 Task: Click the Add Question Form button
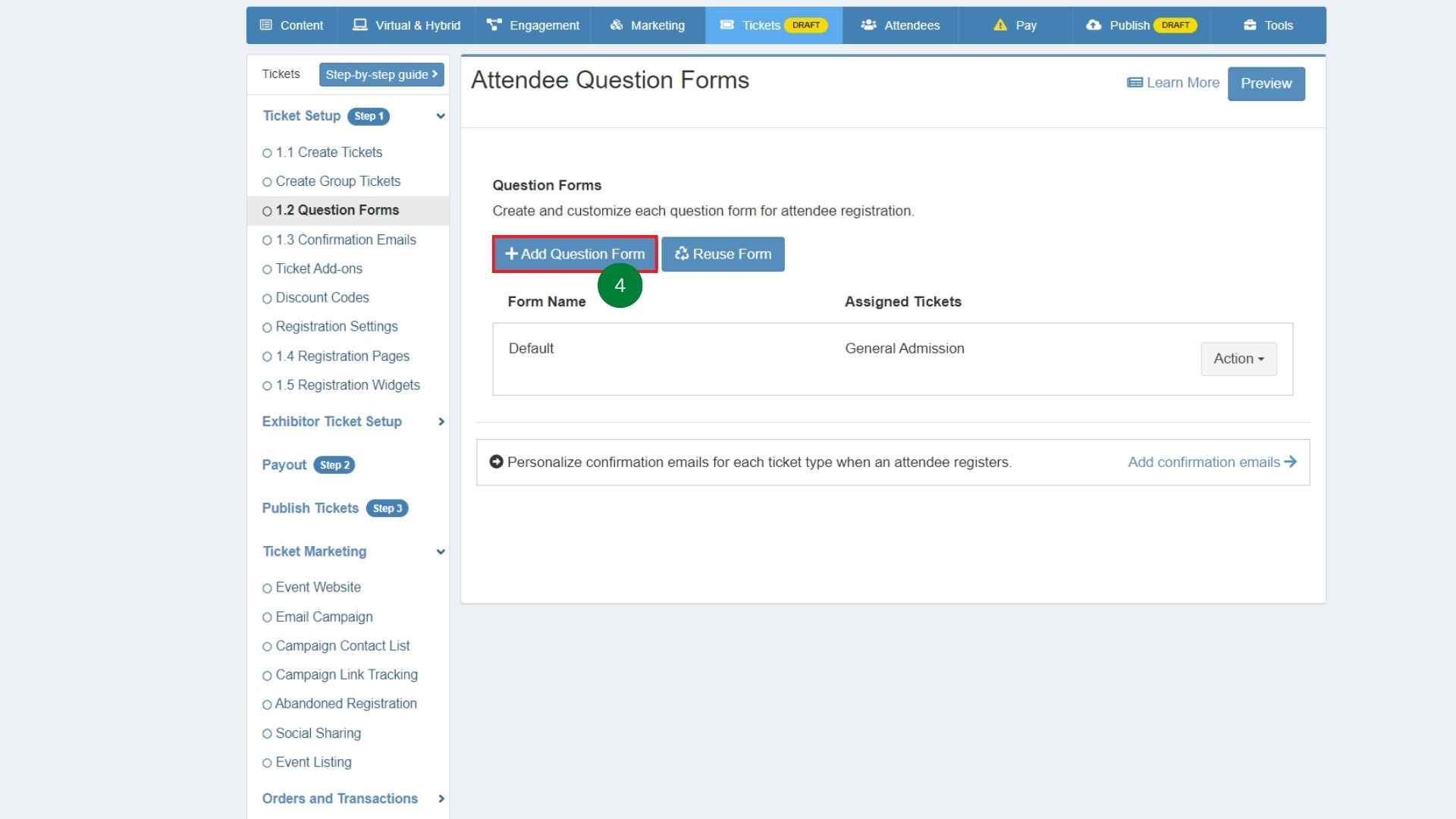pyautogui.click(x=574, y=254)
